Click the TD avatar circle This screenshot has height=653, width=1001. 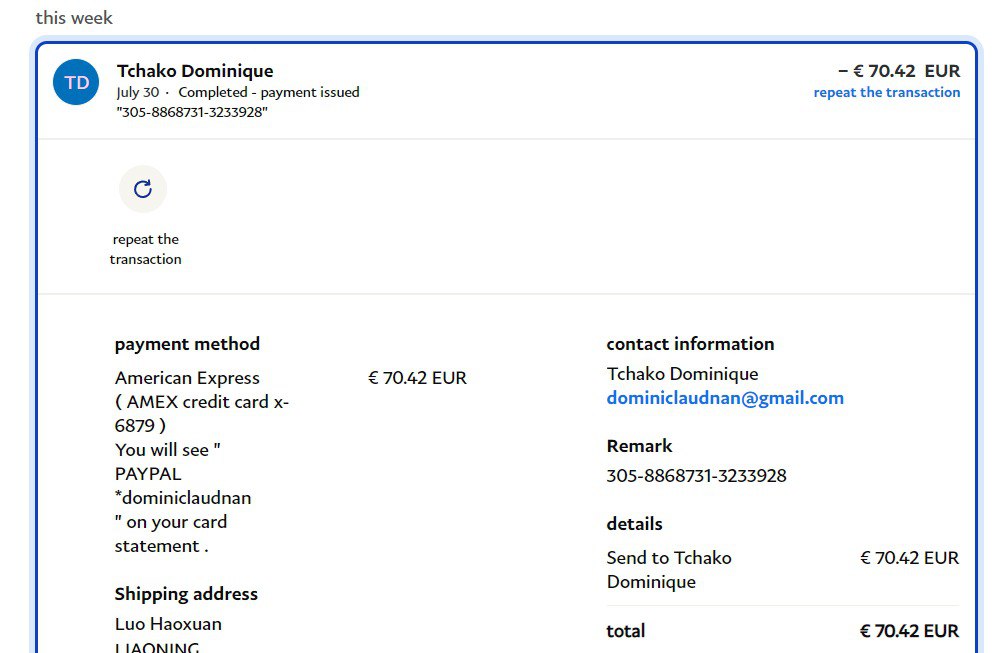click(76, 83)
